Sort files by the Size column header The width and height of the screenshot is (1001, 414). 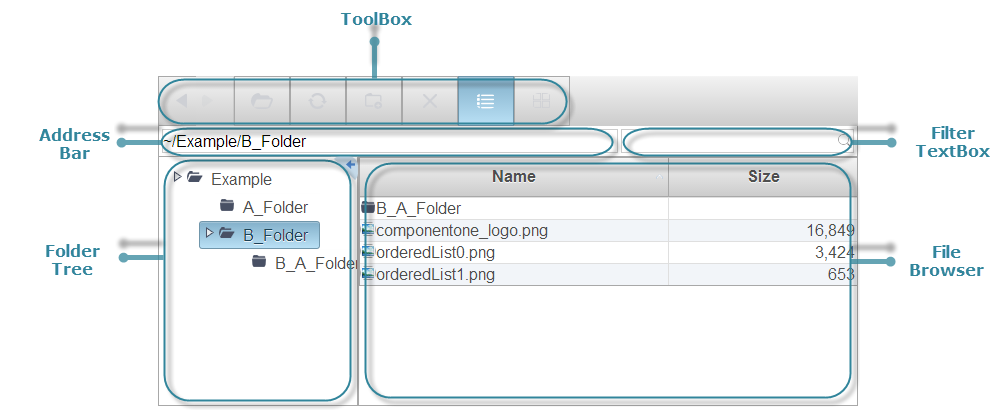click(763, 177)
